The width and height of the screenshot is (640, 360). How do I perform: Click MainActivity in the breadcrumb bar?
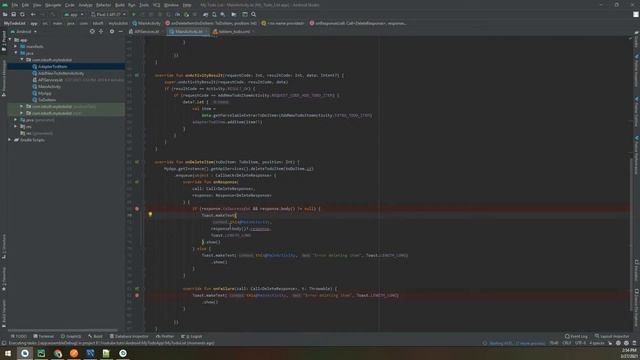point(147,23)
